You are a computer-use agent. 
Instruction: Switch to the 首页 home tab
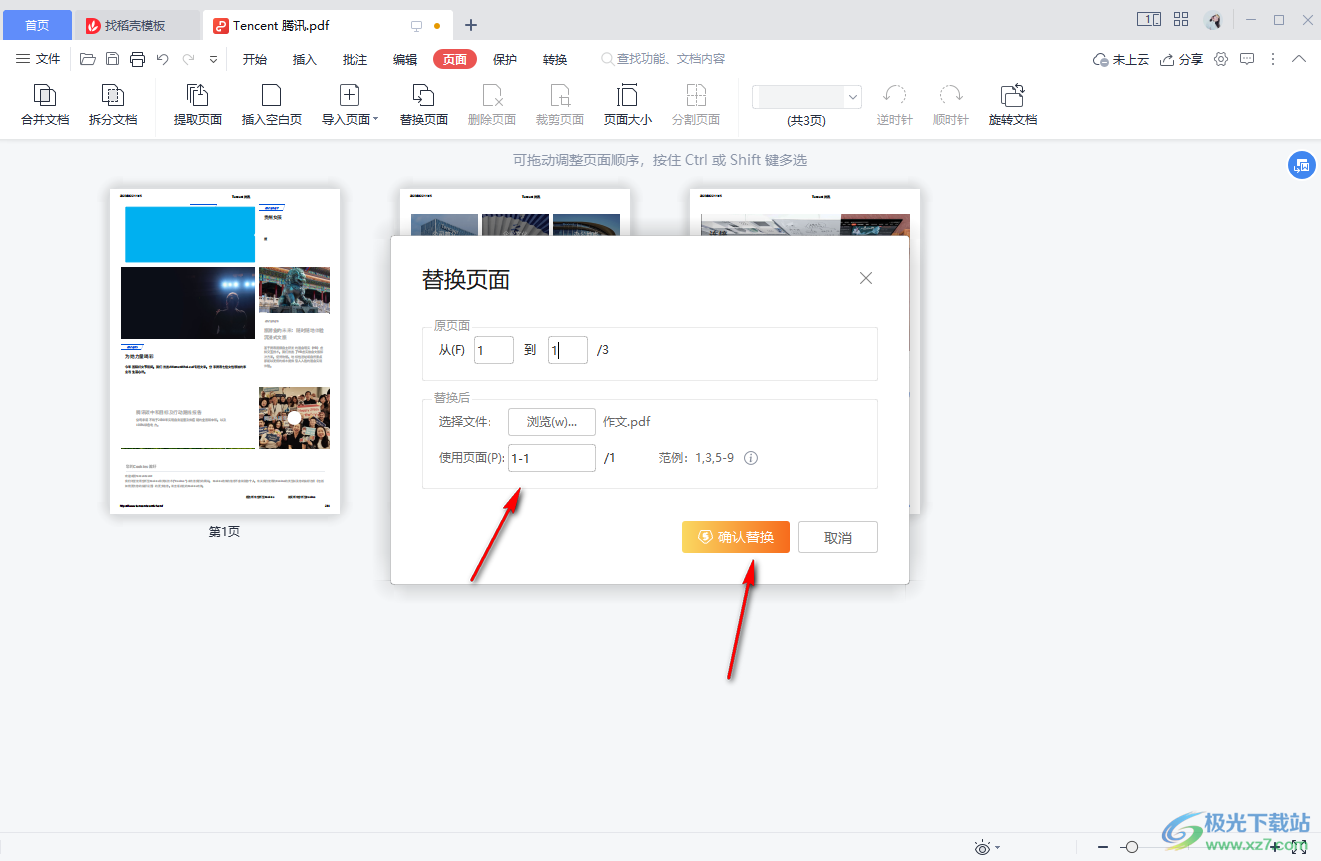click(x=37, y=25)
